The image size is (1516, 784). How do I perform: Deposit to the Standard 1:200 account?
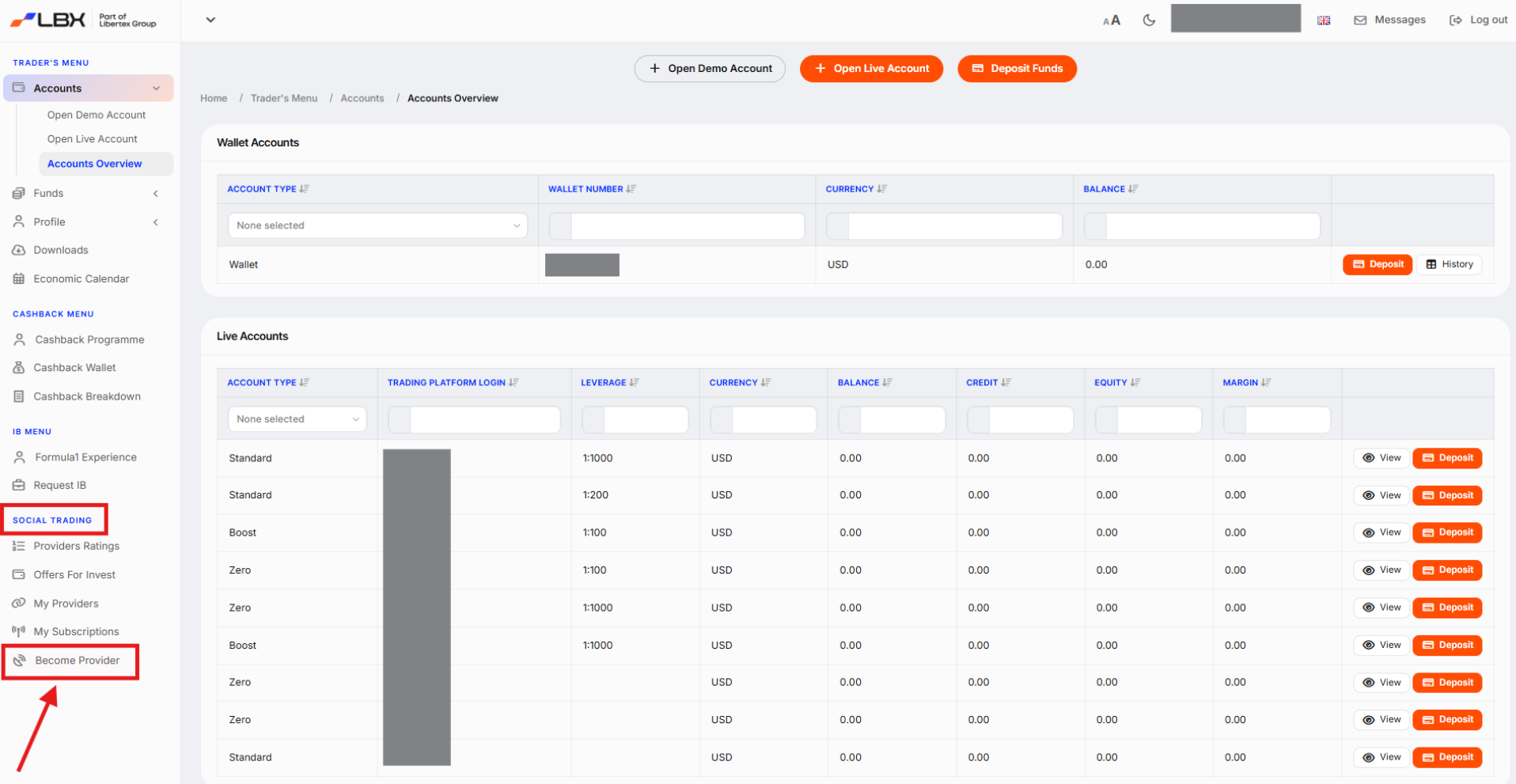(1448, 495)
